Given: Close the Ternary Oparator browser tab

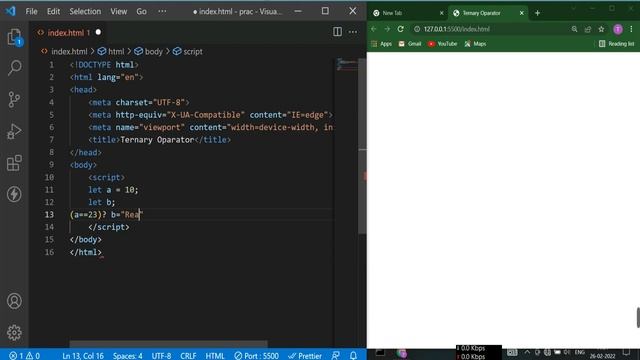Looking at the screenshot, I should point(521,13).
